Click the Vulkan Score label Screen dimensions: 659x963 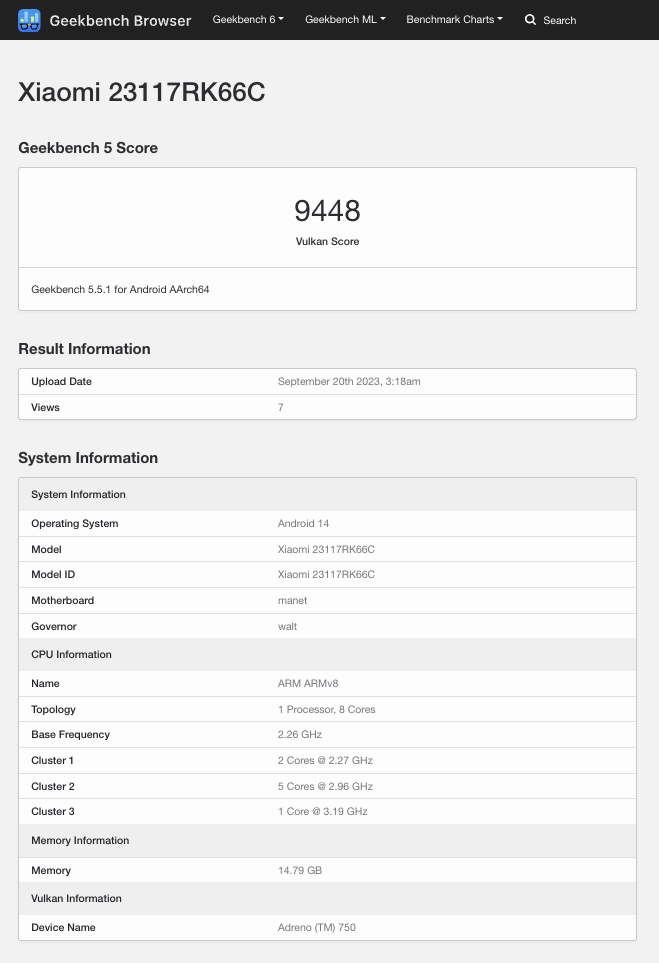[327, 241]
